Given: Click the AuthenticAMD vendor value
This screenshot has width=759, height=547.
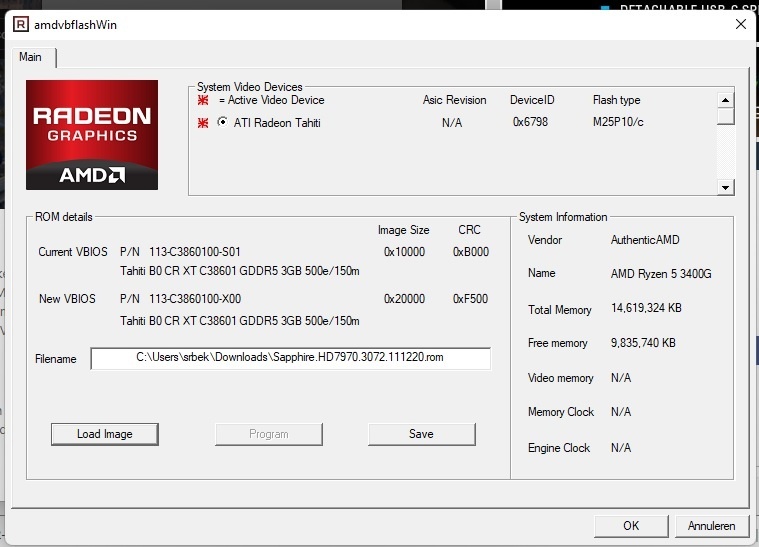Looking at the screenshot, I should [645, 240].
